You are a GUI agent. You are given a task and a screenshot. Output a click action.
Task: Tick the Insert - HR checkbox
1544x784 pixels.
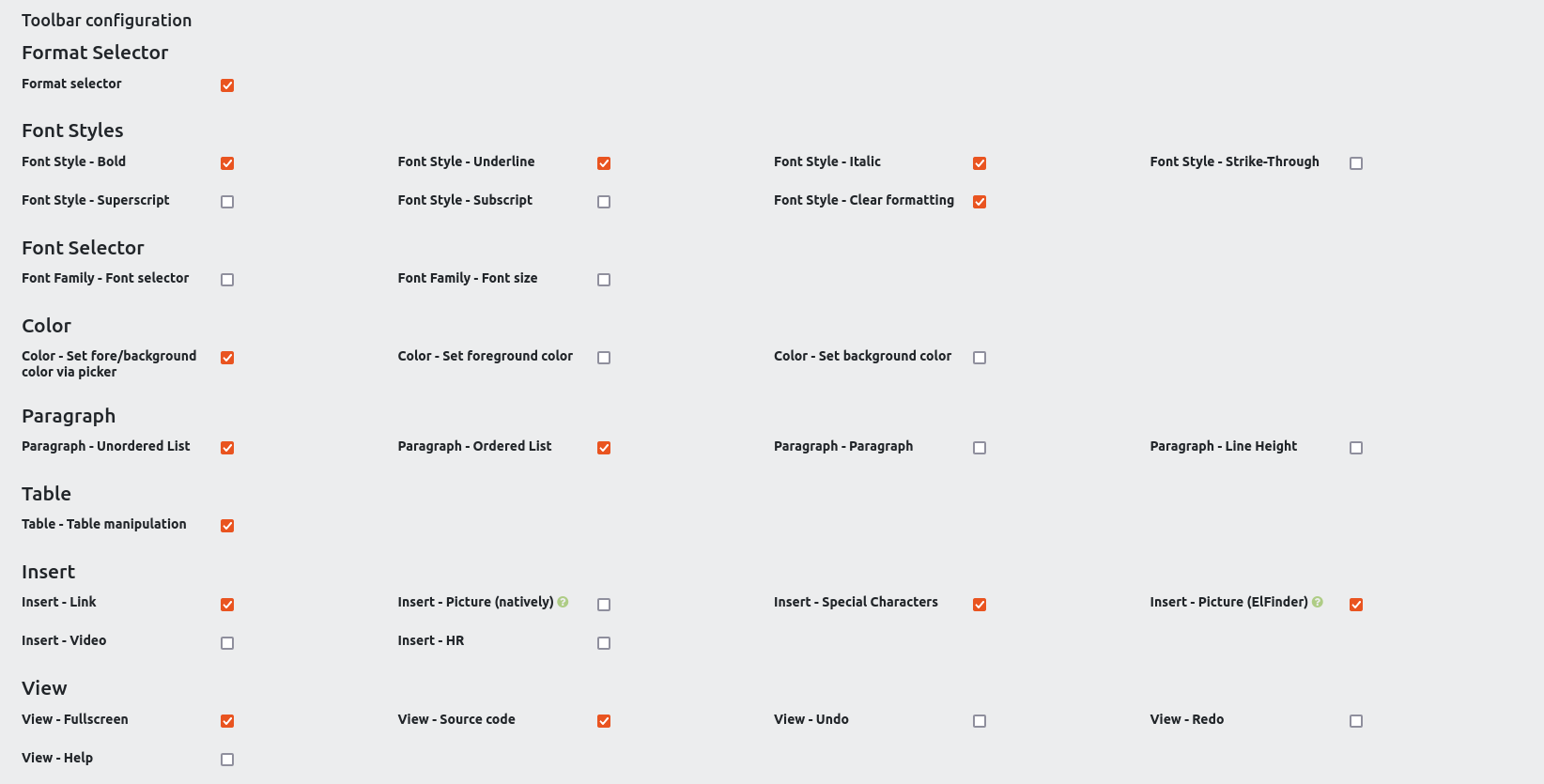(604, 643)
